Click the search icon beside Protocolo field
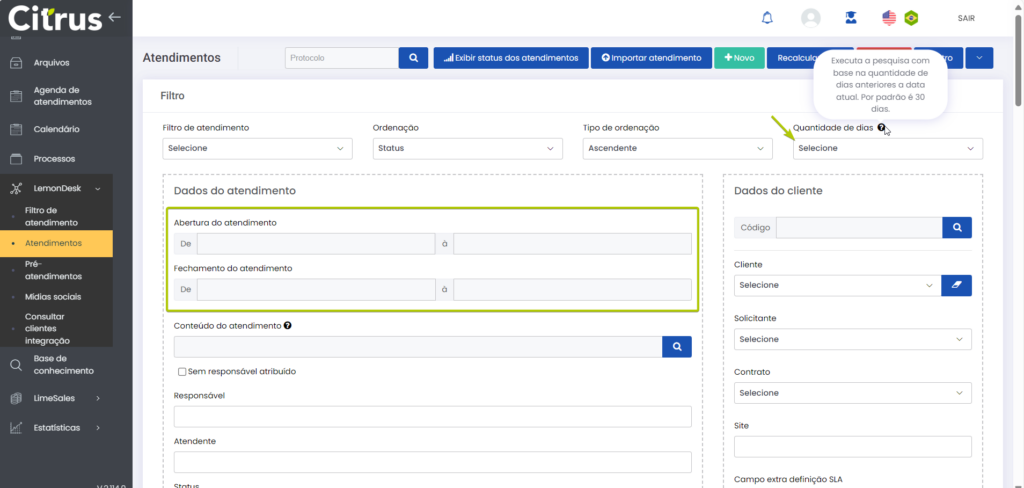 coord(413,58)
